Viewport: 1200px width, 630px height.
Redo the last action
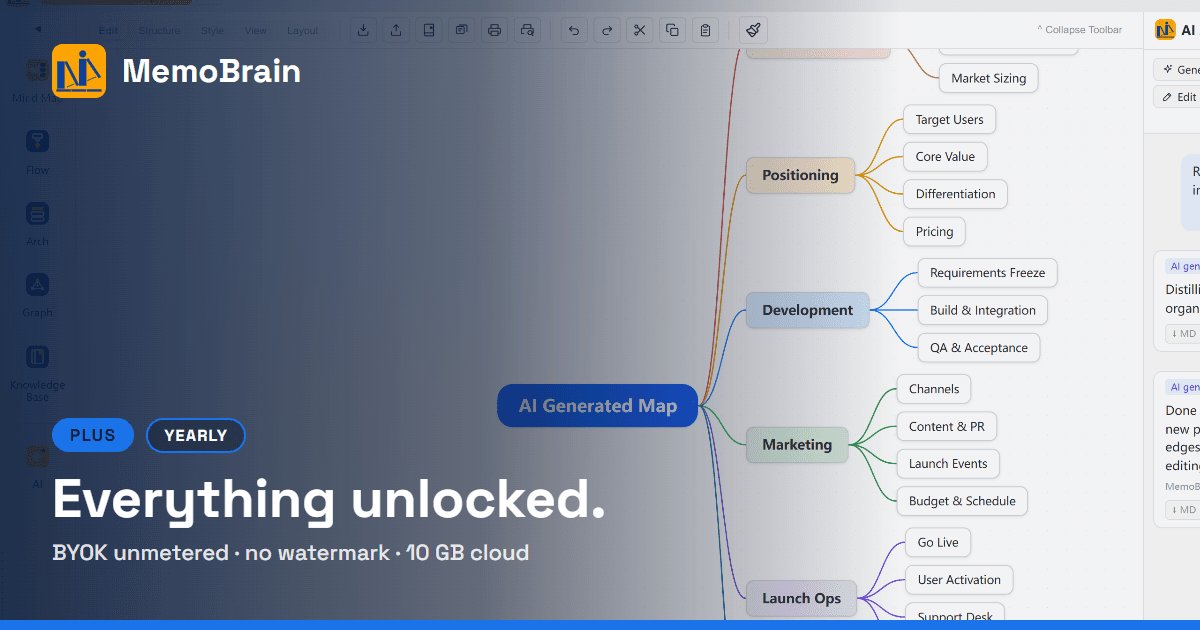(x=606, y=30)
